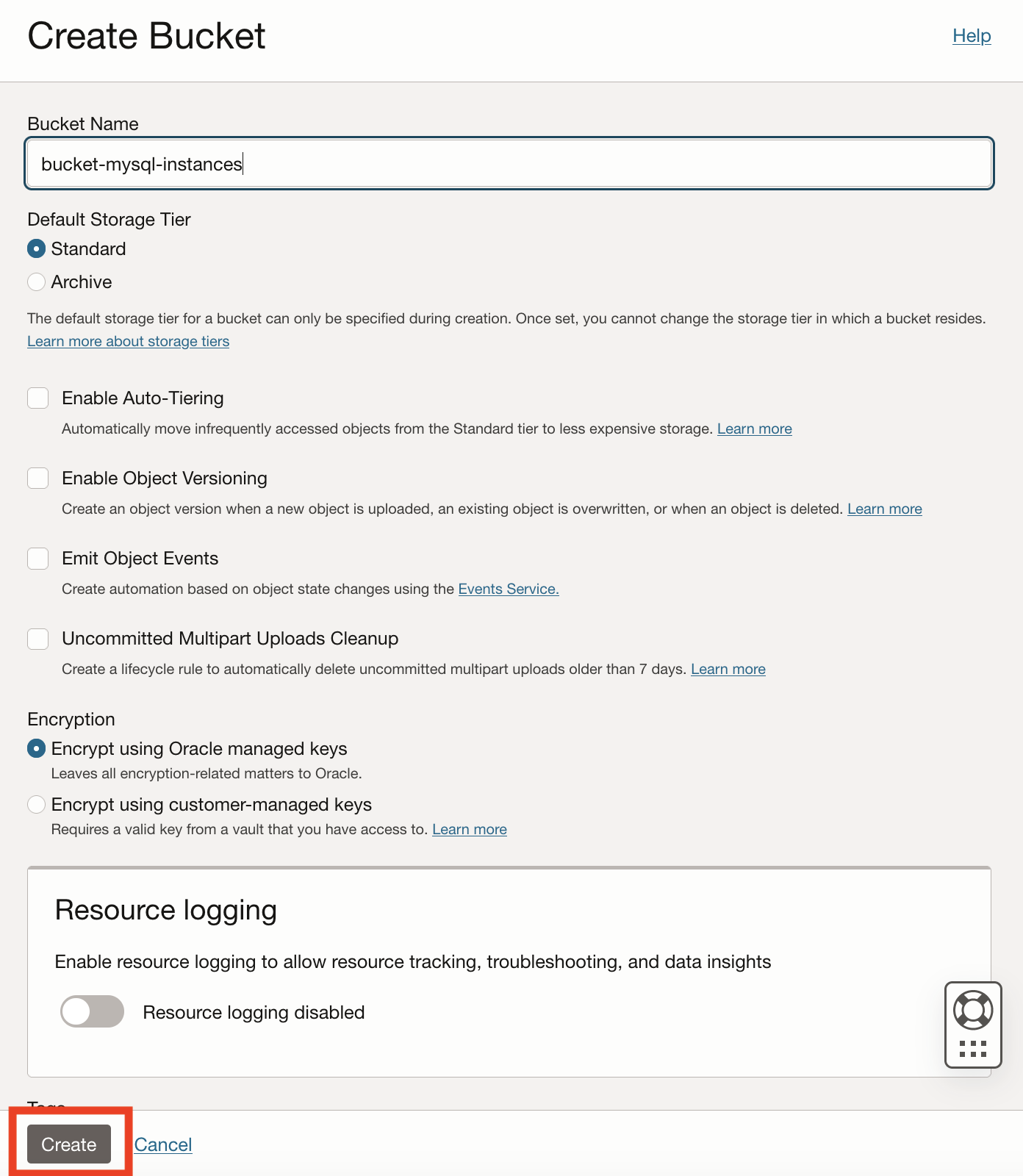Enable the Auto-Tiering checkbox
This screenshot has width=1023, height=1176.
[x=38, y=398]
